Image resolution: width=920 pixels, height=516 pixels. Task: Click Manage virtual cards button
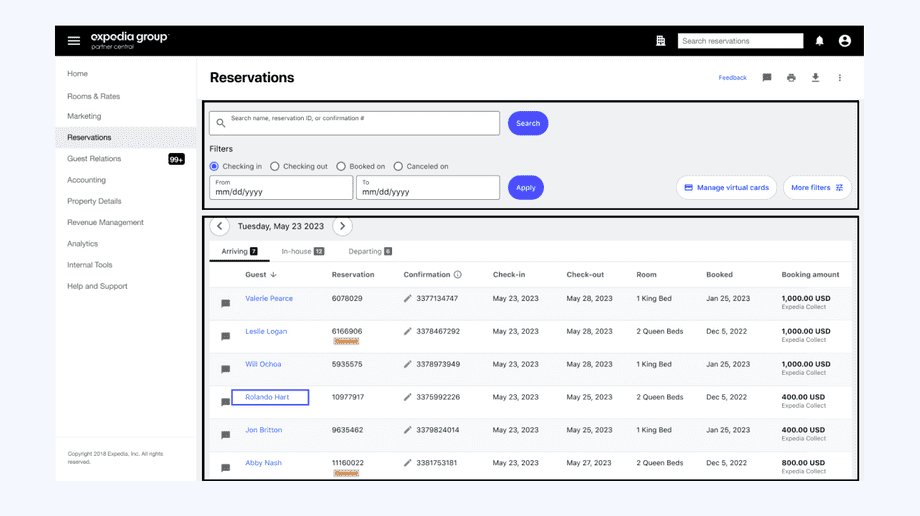click(726, 188)
